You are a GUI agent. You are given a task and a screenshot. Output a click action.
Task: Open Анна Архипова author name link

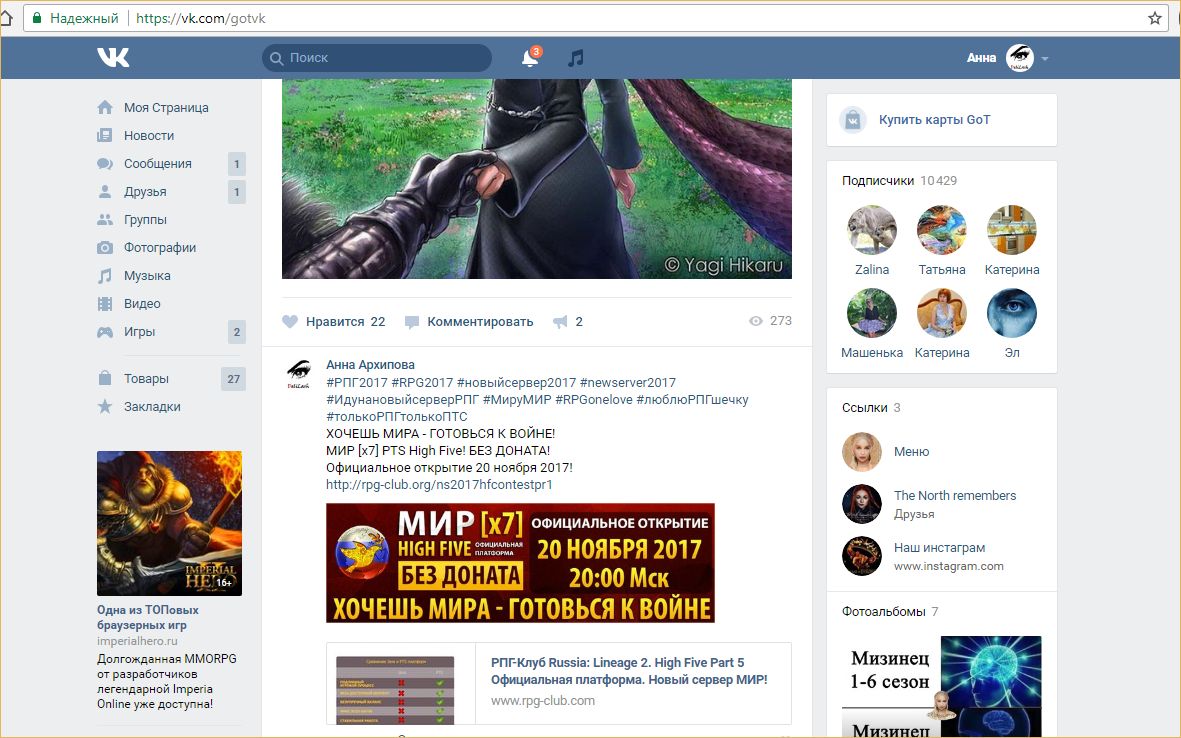tap(370, 364)
